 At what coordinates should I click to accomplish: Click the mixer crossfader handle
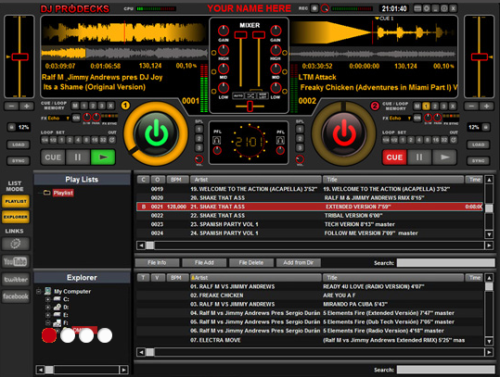pyautogui.click(x=250, y=107)
